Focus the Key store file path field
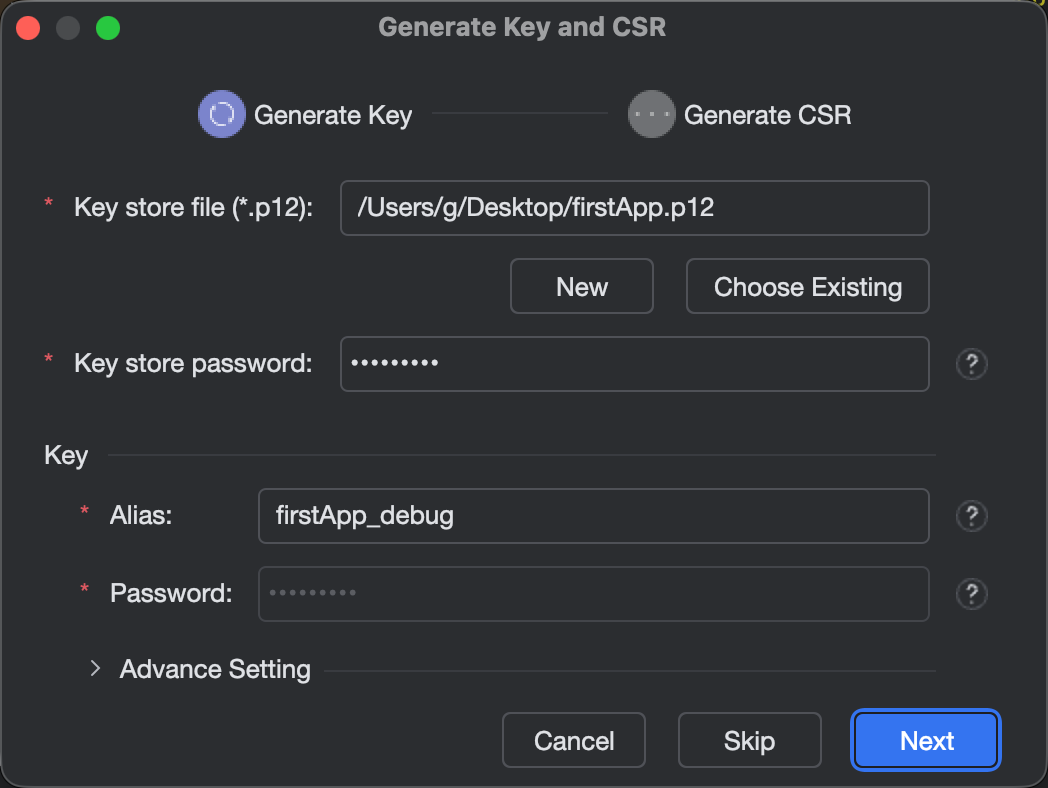The height and width of the screenshot is (788, 1048). (634, 208)
